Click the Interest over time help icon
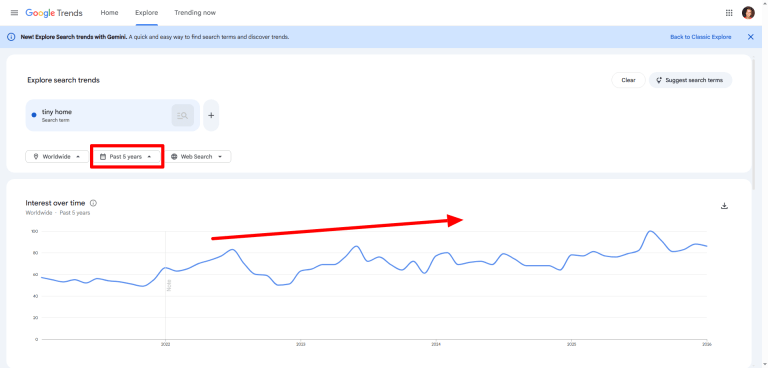Screen dimensions: 768x368 94,203
